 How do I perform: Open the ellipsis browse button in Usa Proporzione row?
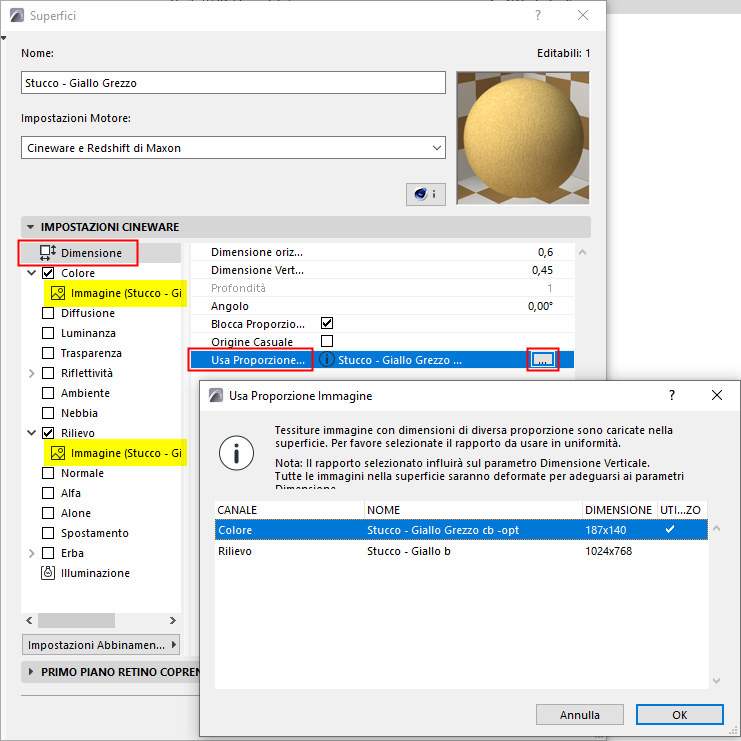click(543, 360)
